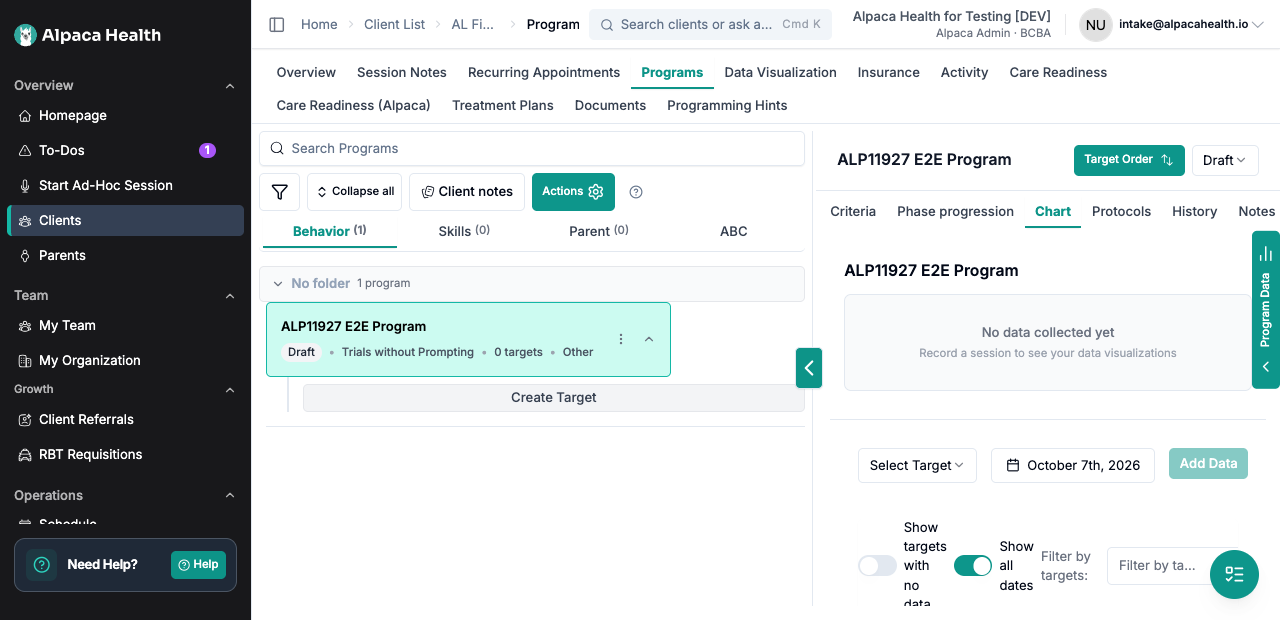Collapse the Operations sidebar section
The width and height of the screenshot is (1280, 620).
pos(230,496)
